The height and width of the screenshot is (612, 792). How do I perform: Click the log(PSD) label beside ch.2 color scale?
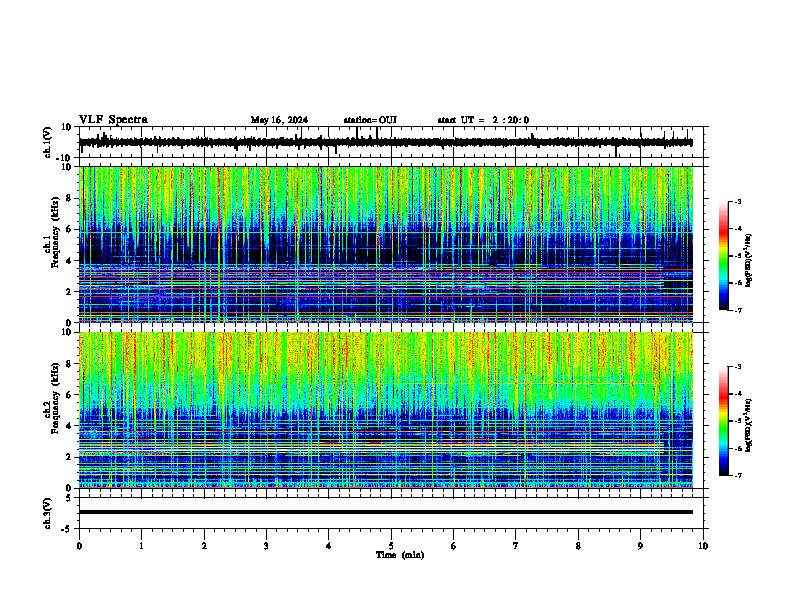coord(749,426)
